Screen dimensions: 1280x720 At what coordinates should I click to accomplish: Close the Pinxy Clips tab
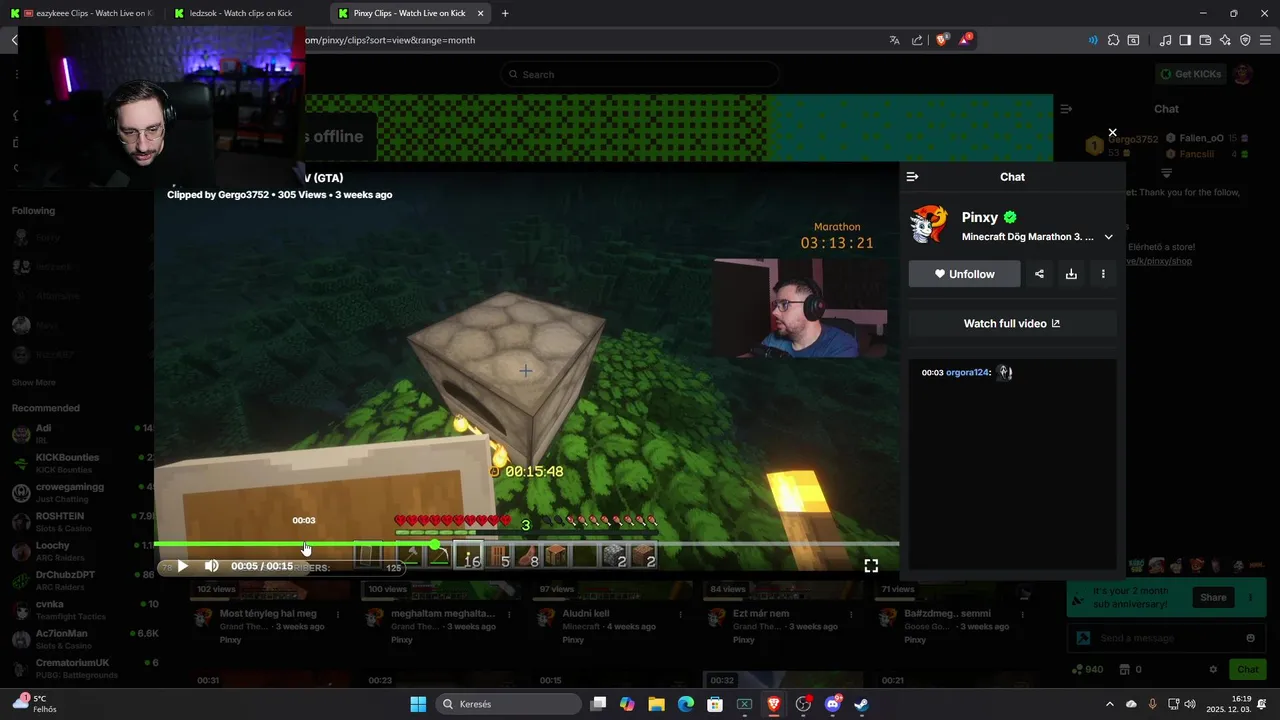pos(480,13)
